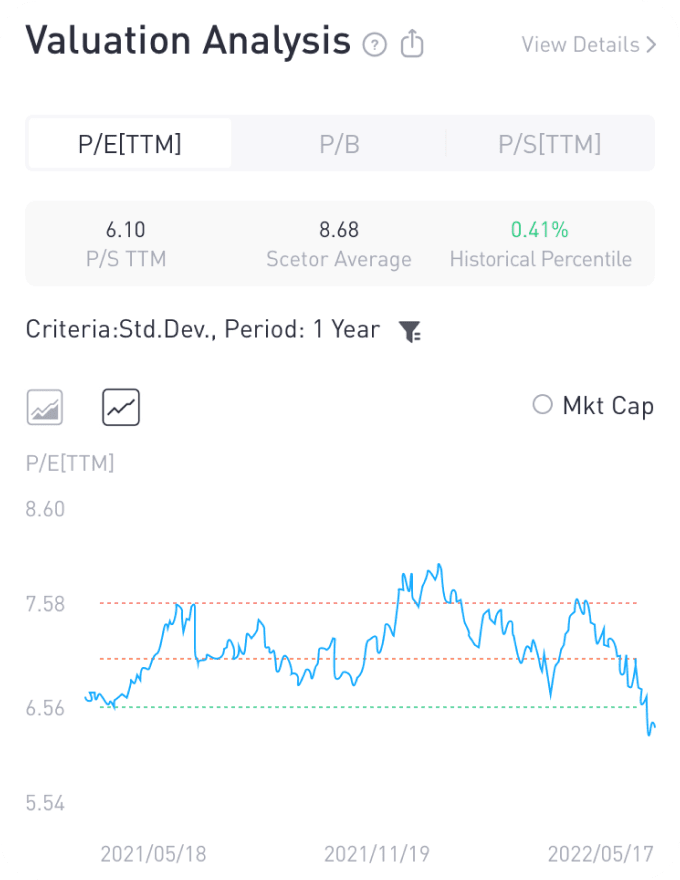Screen dimensions: 680x880
Task: Click the 2021/11/19 date on the axis
Action: (x=377, y=854)
